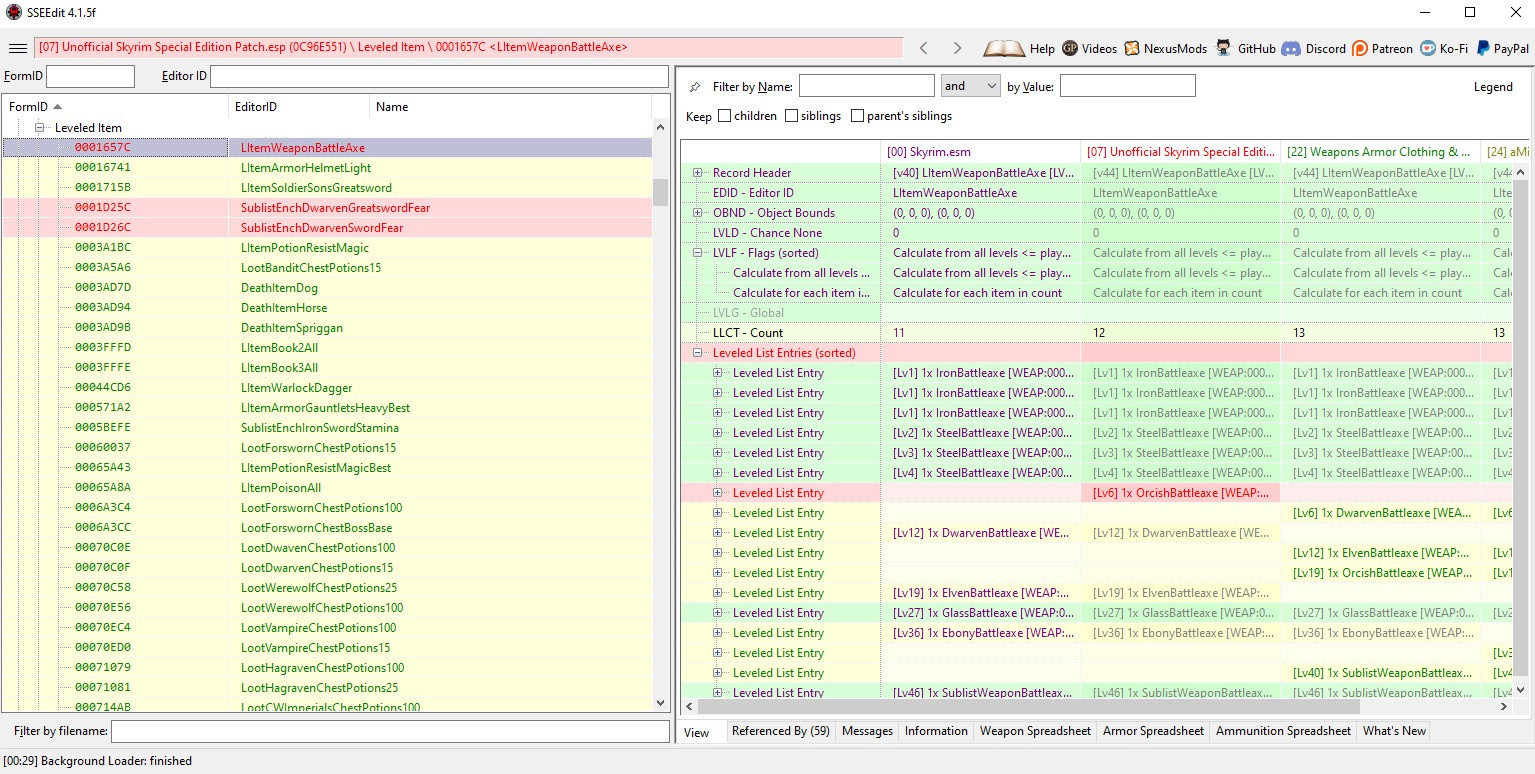Select the EDID - Editor ID row
The height and width of the screenshot is (774, 1535).
[x=1097, y=193]
